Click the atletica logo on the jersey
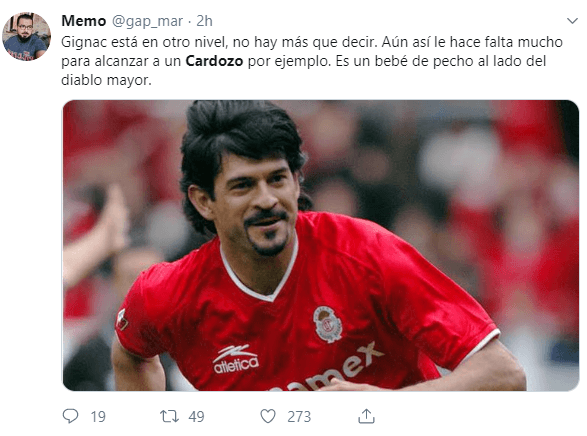The height and width of the screenshot is (436, 587). pos(236,359)
